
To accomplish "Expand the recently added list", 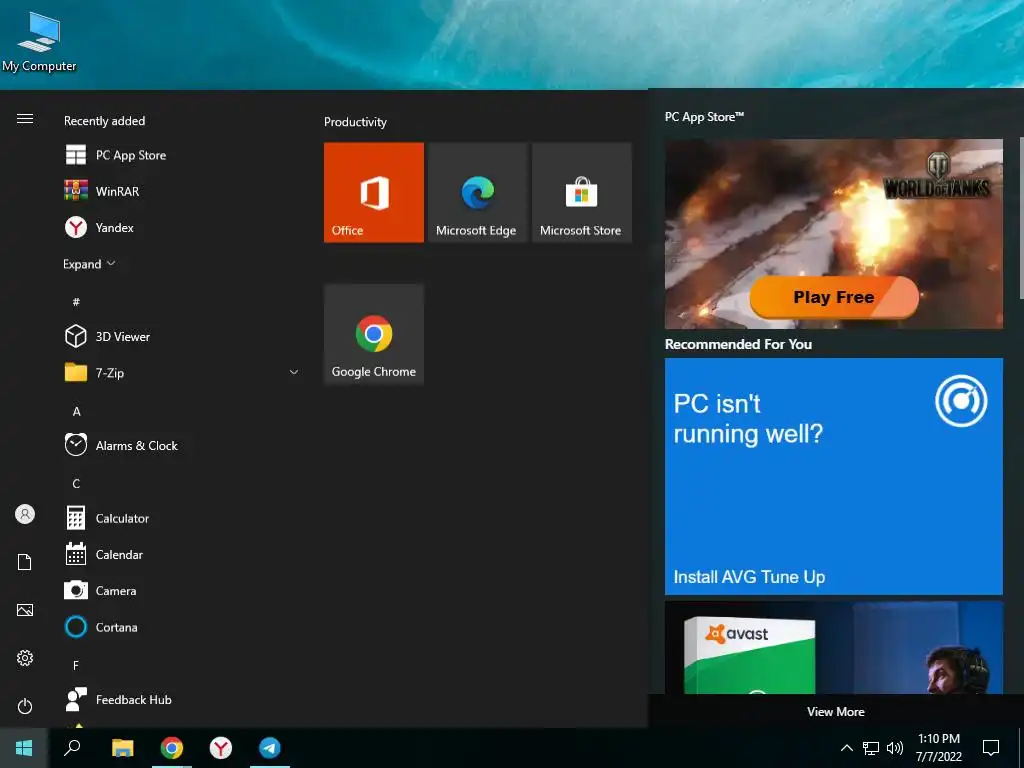I will (x=89, y=264).
